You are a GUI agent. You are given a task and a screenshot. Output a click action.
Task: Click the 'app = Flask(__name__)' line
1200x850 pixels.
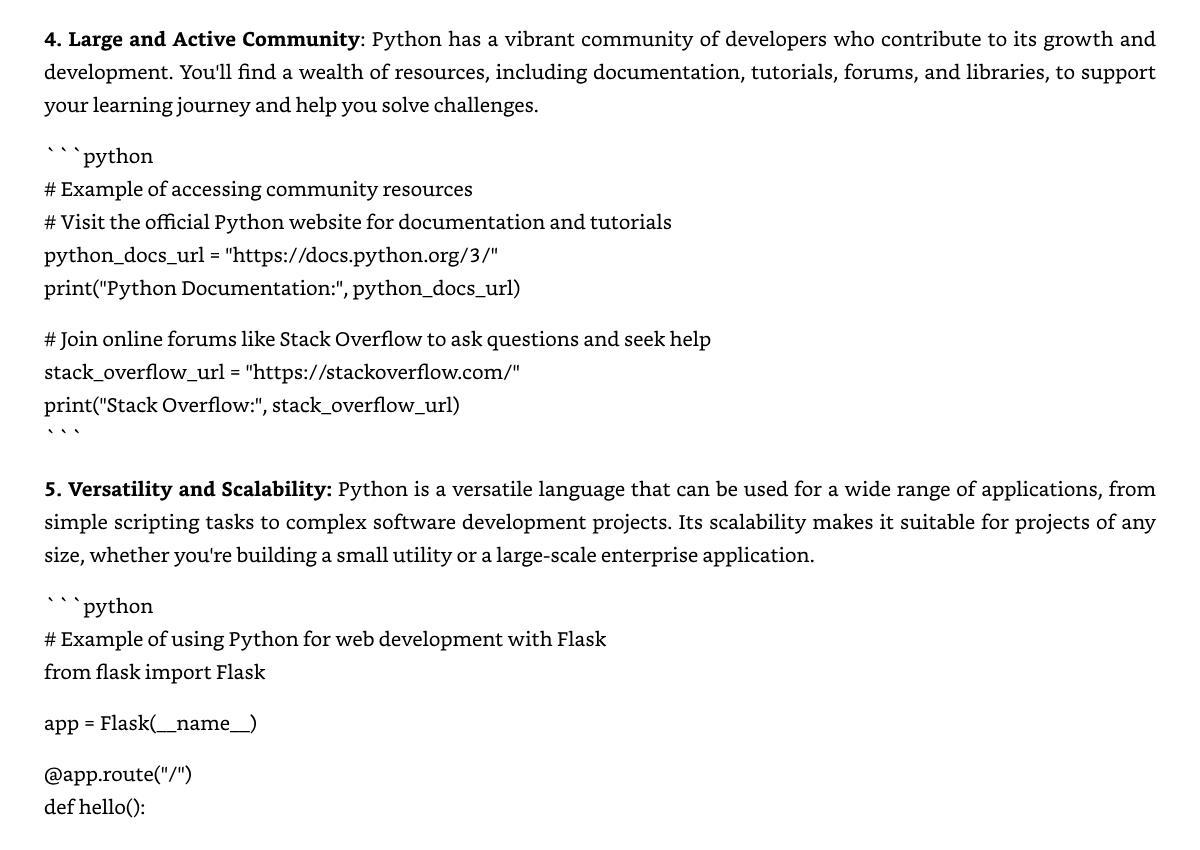(150, 723)
